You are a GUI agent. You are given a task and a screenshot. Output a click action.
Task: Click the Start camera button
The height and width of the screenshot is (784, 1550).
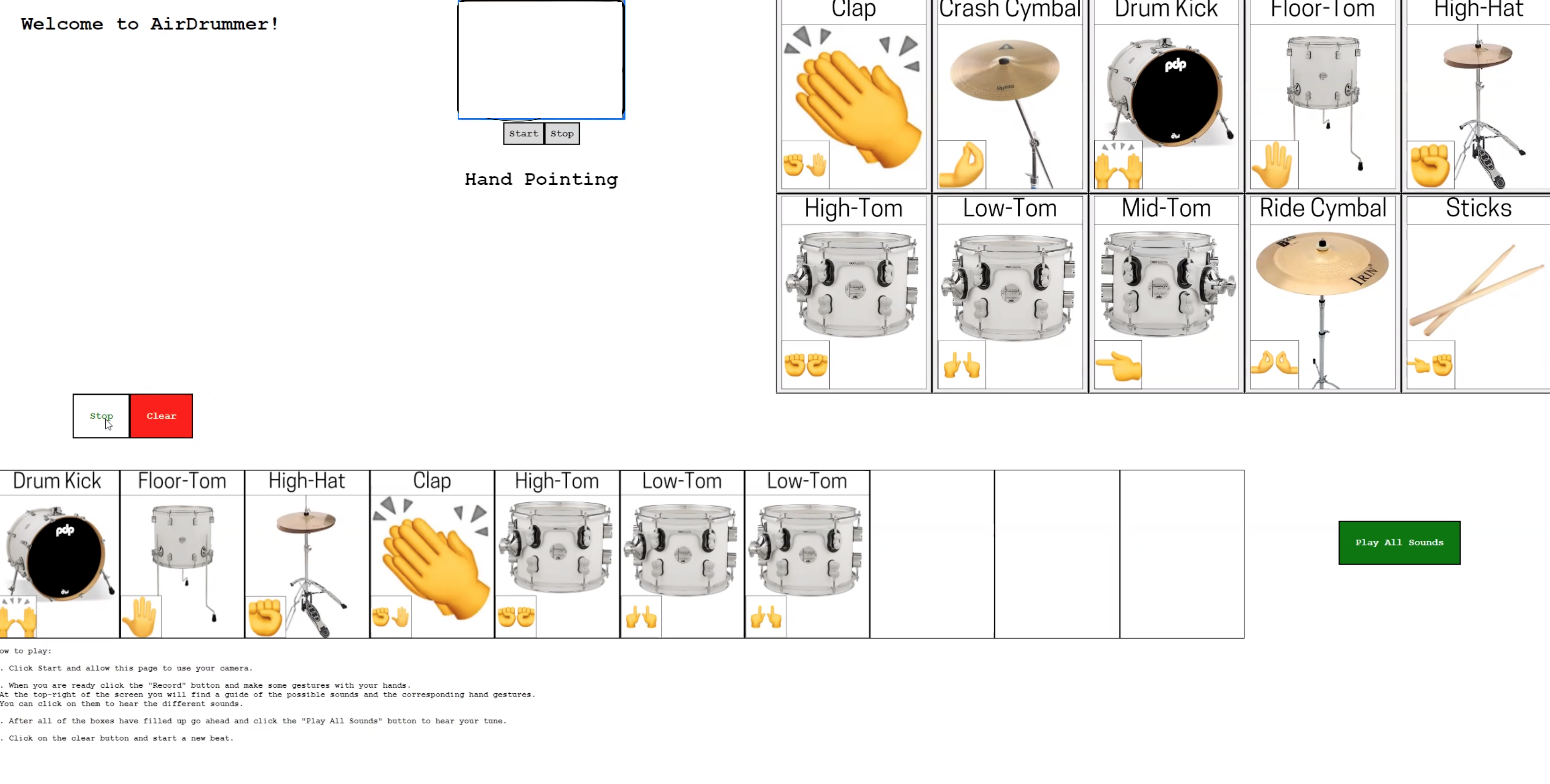(522, 133)
